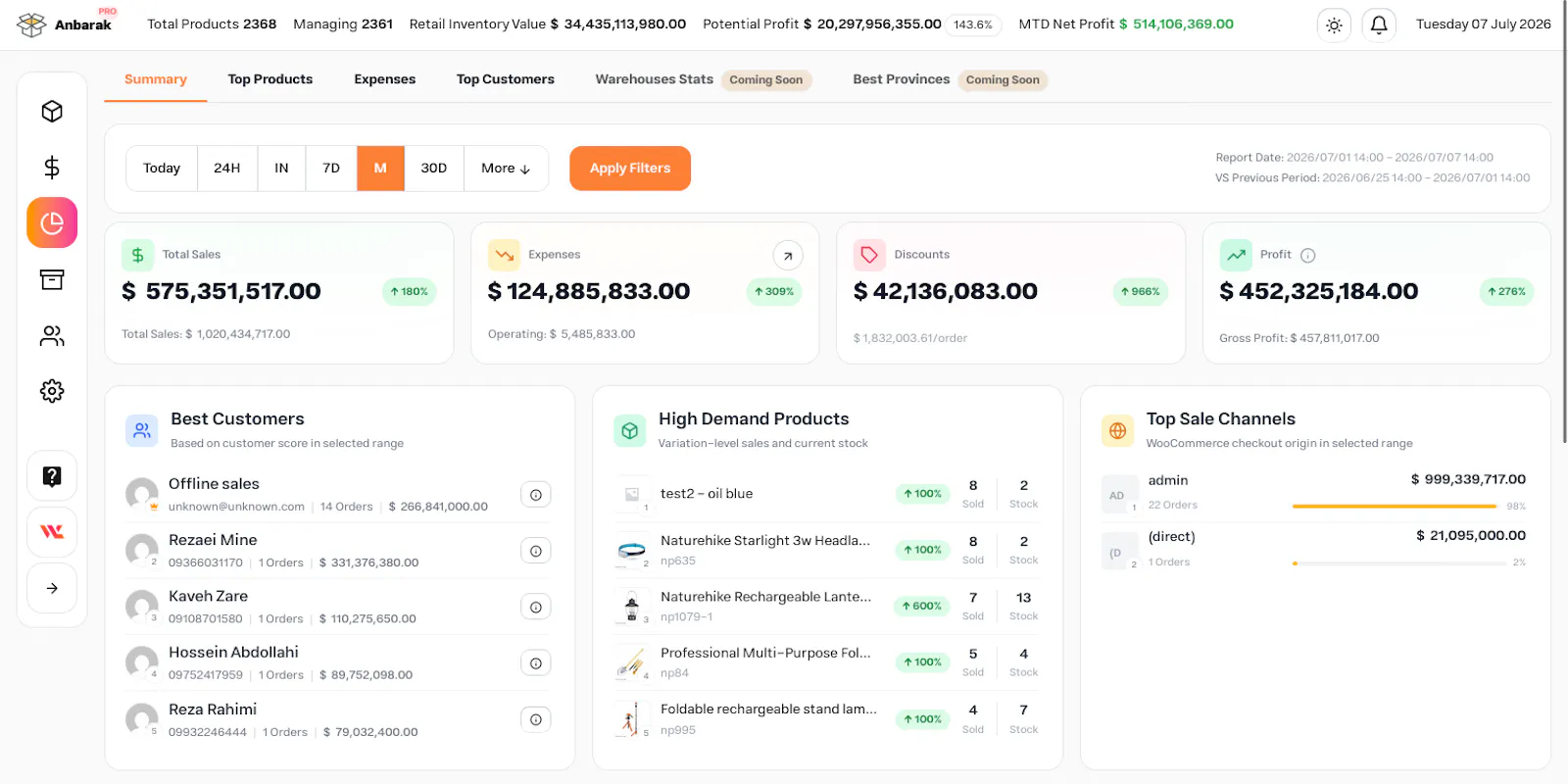Click the Top Sale Channels globe icon
1568x784 pixels.
point(1118,430)
